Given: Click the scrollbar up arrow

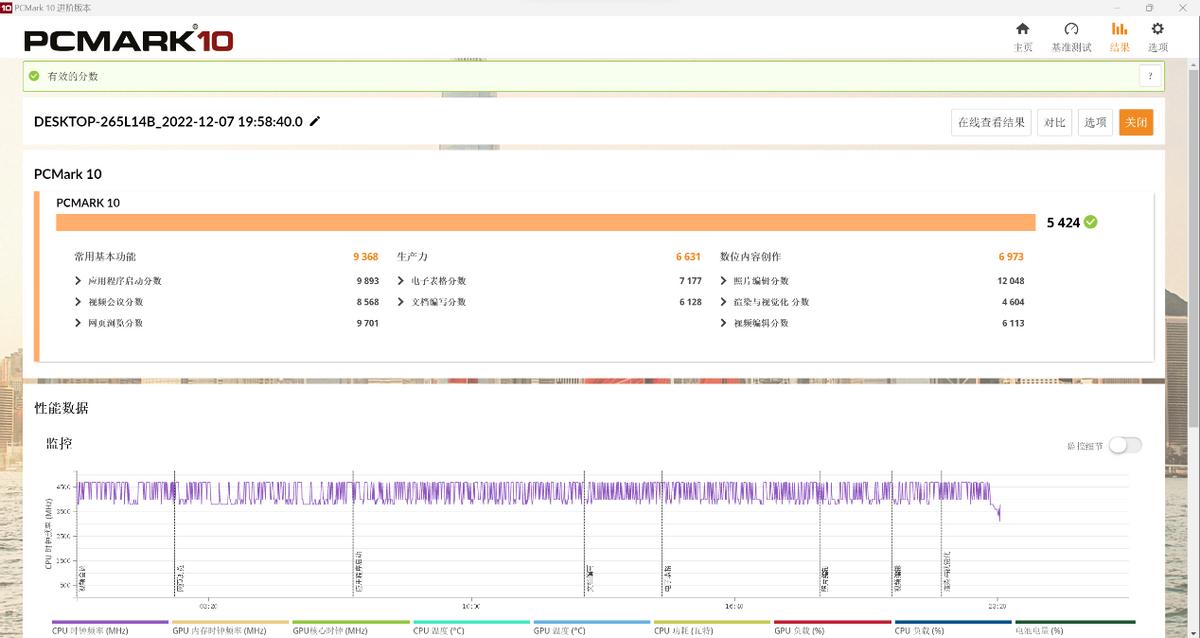Looking at the screenshot, I should [1194, 64].
